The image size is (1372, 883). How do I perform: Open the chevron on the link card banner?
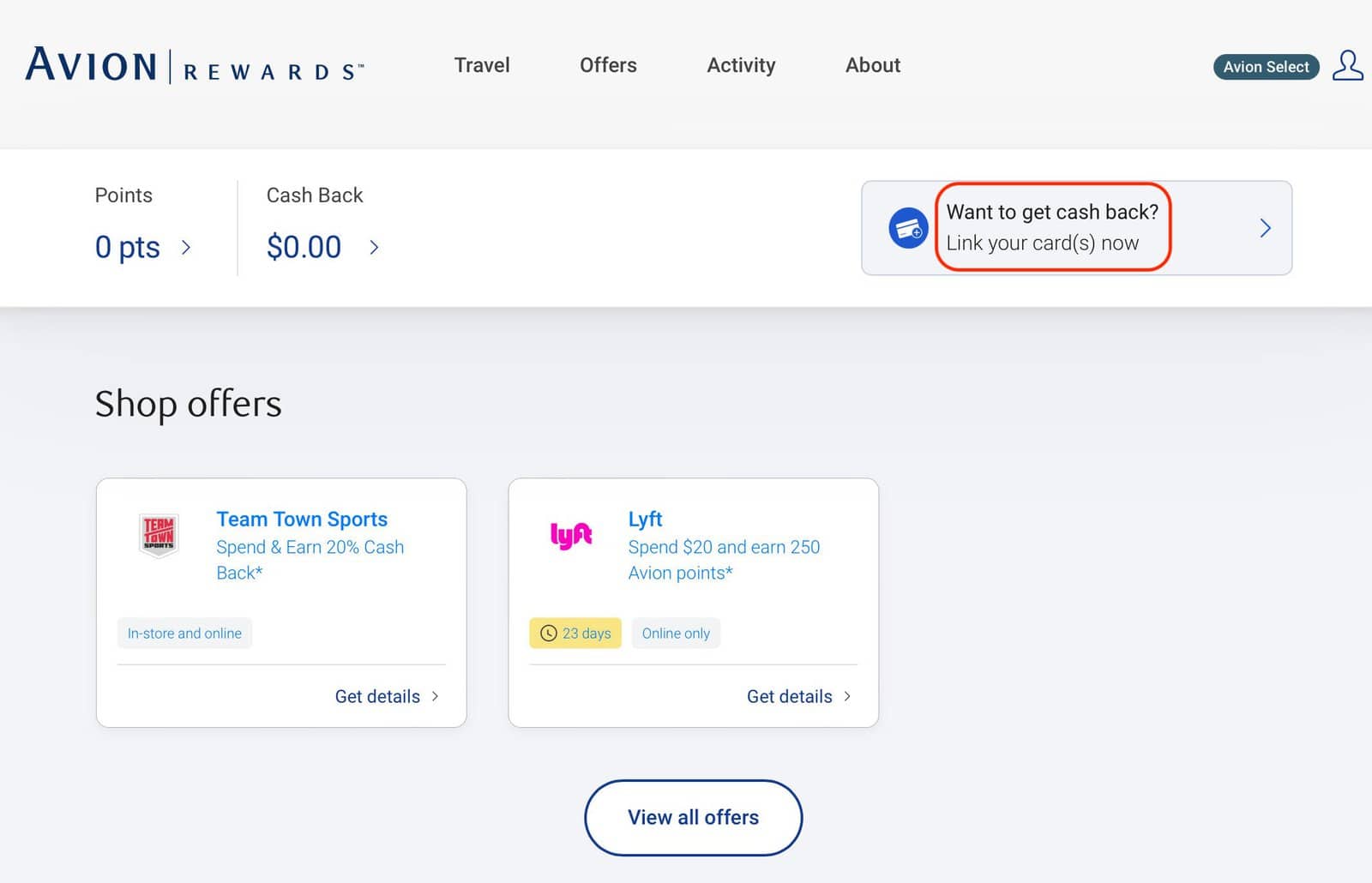(1265, 227)
